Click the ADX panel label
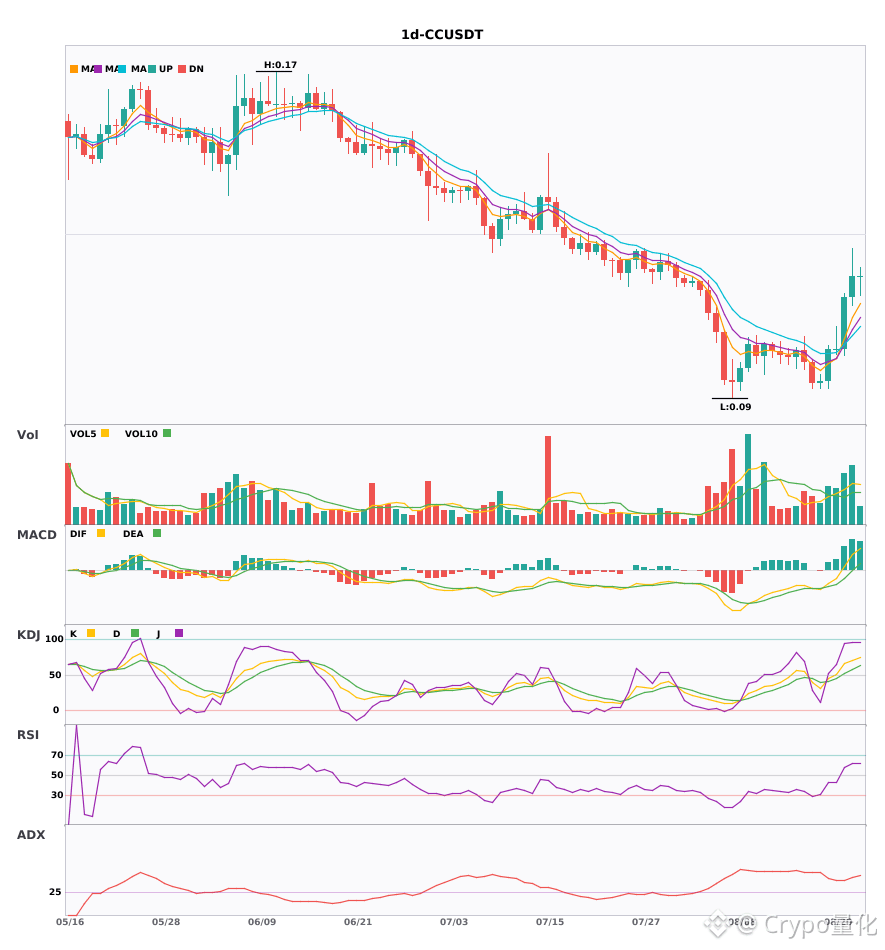This screenshot has height=950, width=885. click(x=31, y=834)
